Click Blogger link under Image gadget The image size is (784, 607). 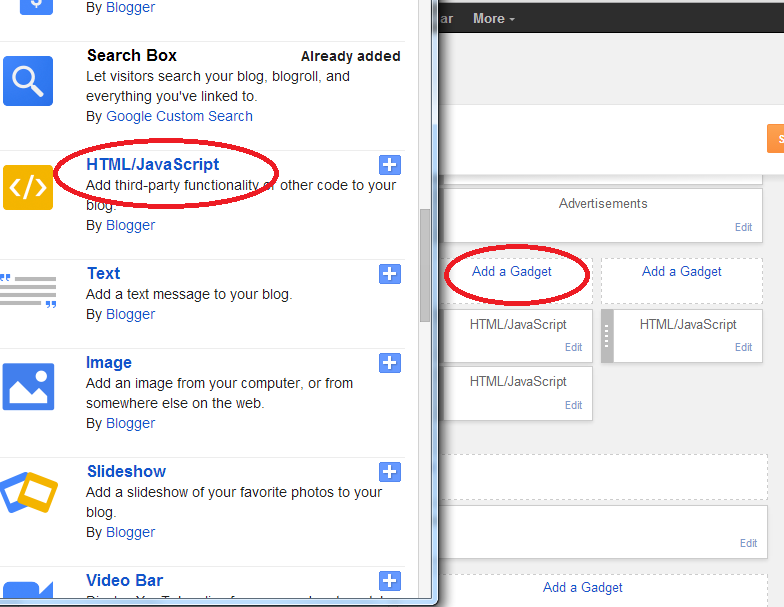130,424
